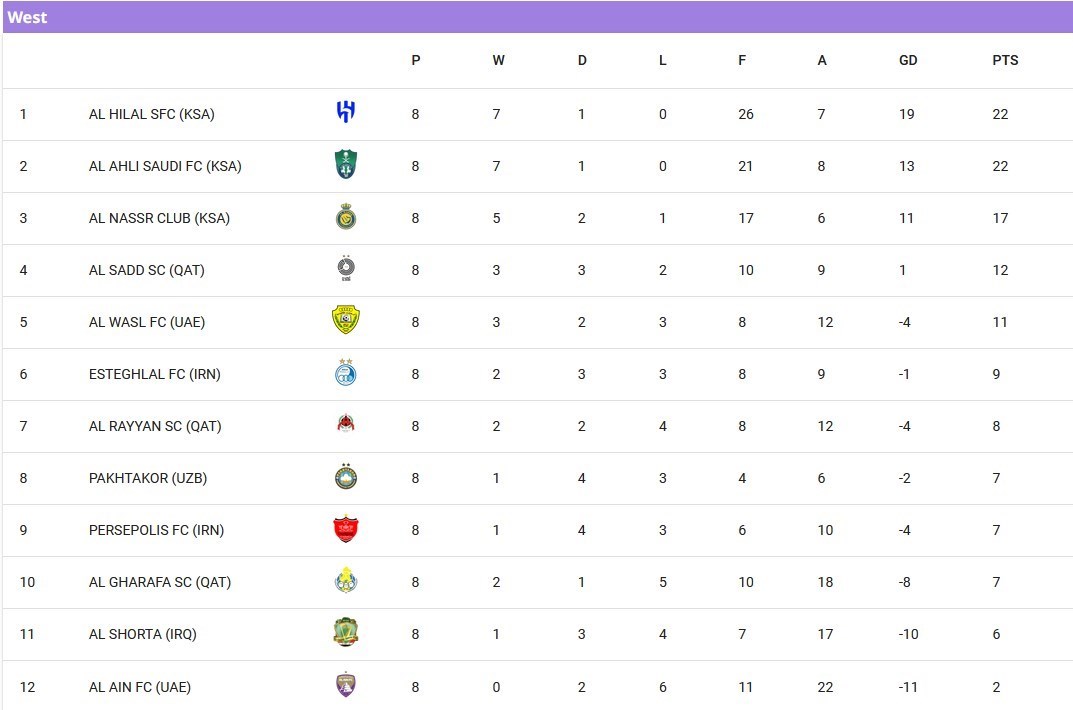Open the Al Wasl FC yellow crest

pos(345,321)
